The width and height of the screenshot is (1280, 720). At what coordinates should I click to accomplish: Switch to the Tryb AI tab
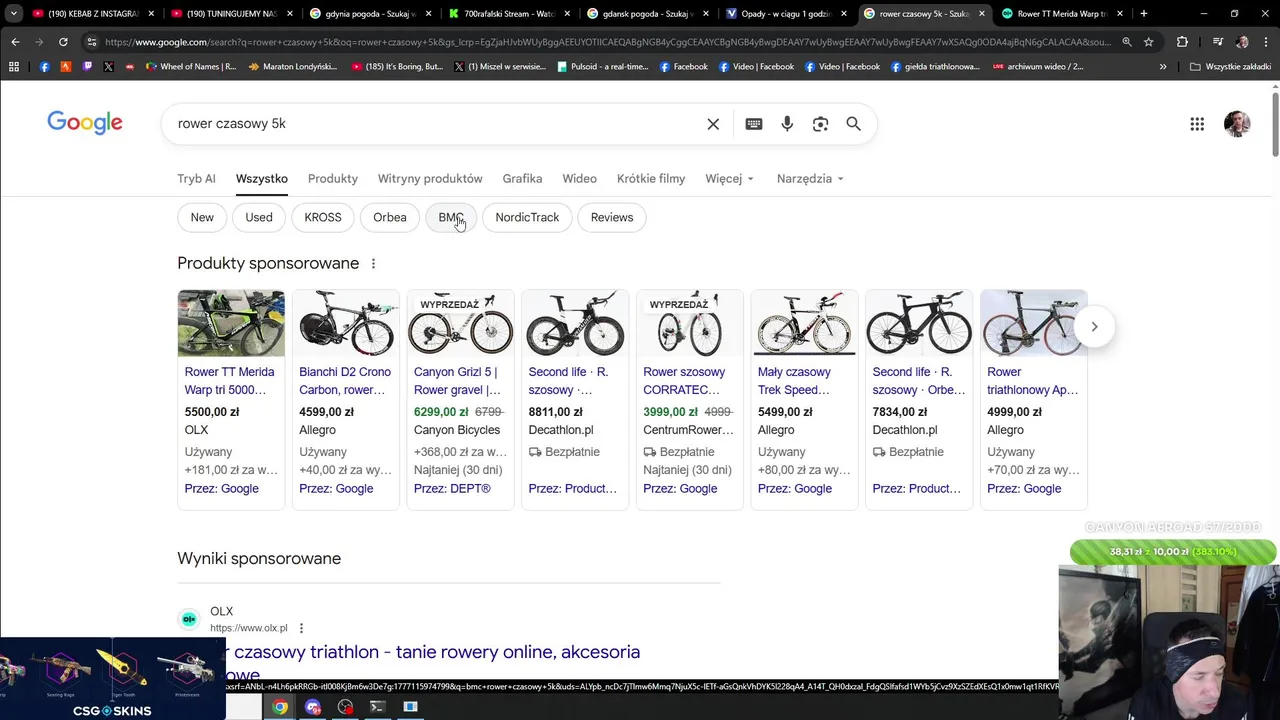tap(196, 179)
